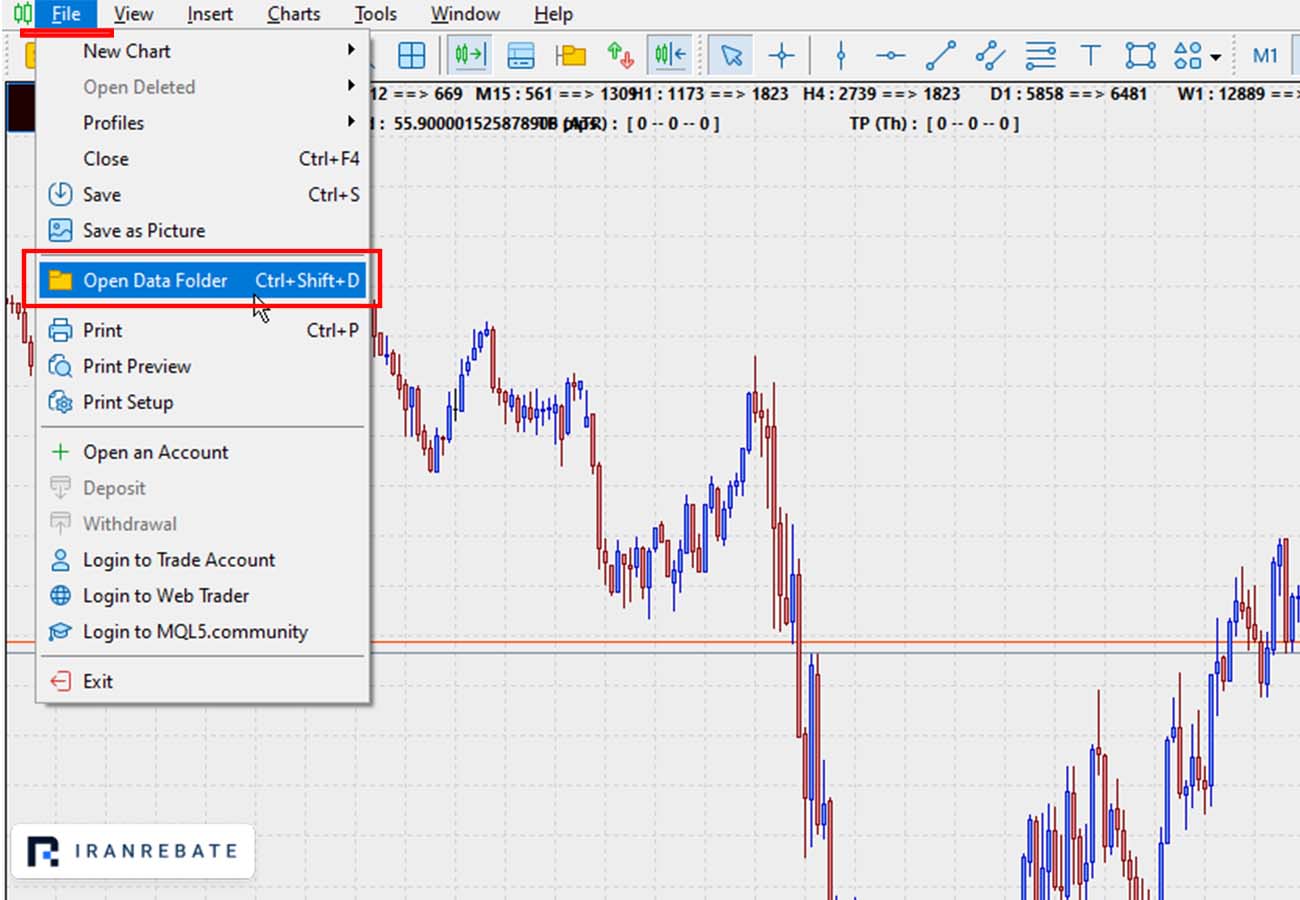Click the 'TP (Th) : [ 0 -- 0 -- 0 ]' label
Viewport: 1300px width, 900px height.
click(934, 124)
